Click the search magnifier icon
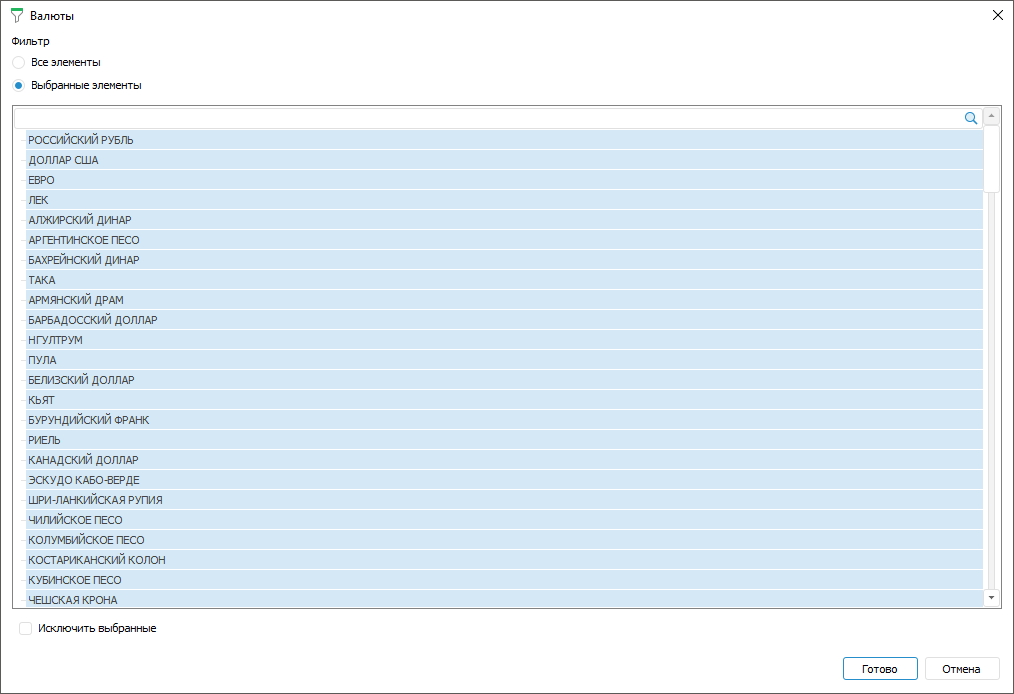1014x694 pixels. click(970, 118)
